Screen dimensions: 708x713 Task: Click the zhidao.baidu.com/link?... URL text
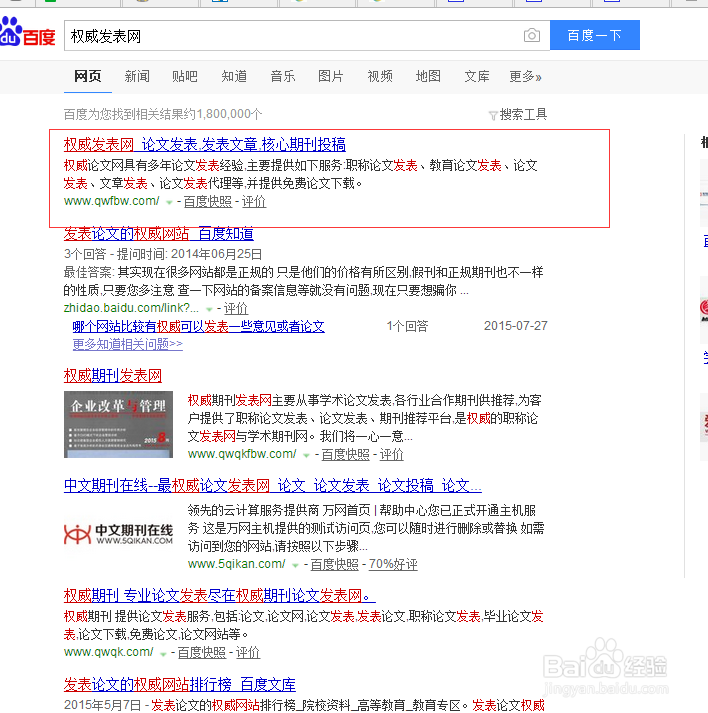tap(131, 308)
